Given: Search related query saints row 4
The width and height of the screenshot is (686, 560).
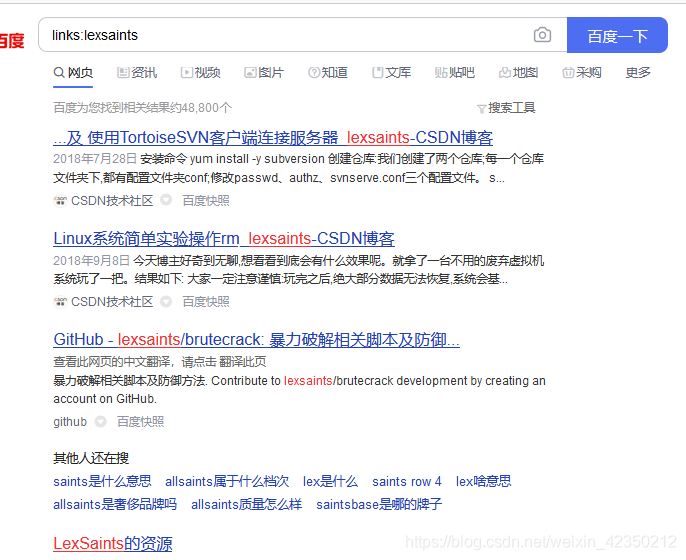Looking at the screenshot, I should click(x=407, y=481).
